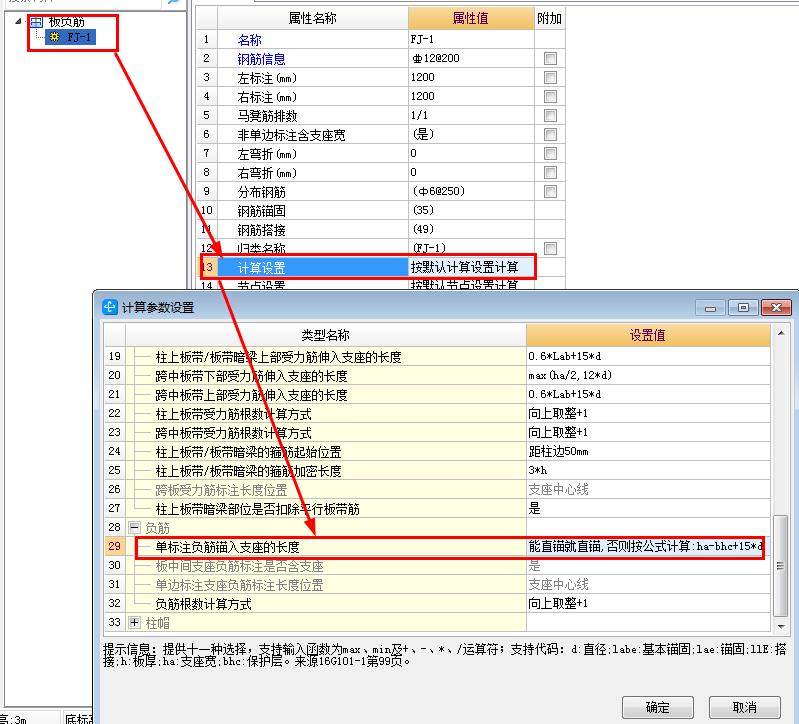Collapse the 板负筋 tree node
Image resolution: width=799 pixels, height=724 pixels.
pos(18,21)
